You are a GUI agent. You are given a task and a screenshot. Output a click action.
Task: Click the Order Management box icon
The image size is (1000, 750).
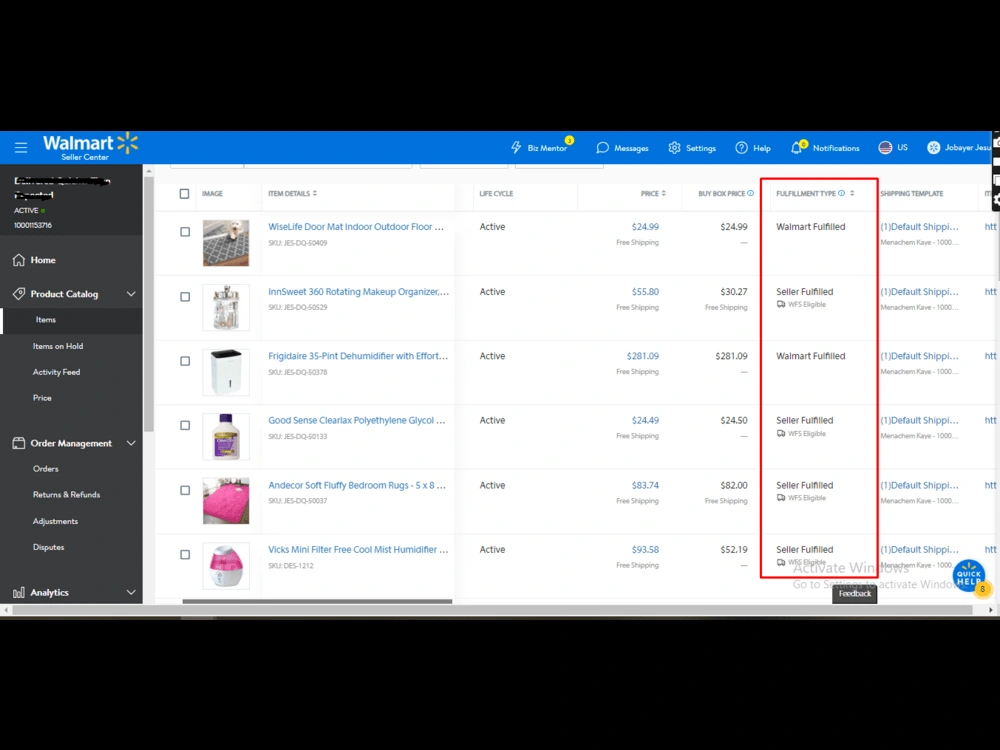coord(18,443)
